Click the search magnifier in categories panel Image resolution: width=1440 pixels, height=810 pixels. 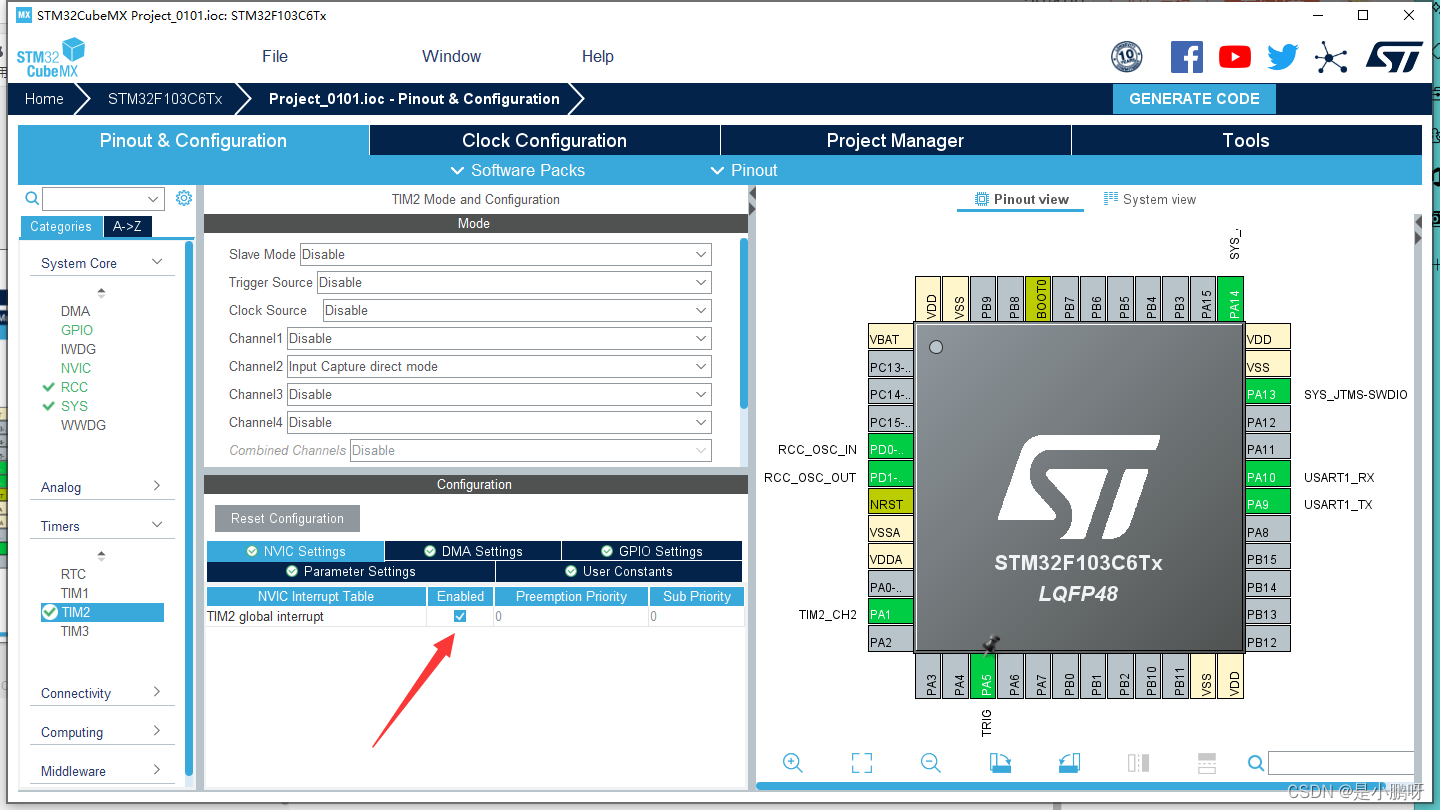pos(32,198)
